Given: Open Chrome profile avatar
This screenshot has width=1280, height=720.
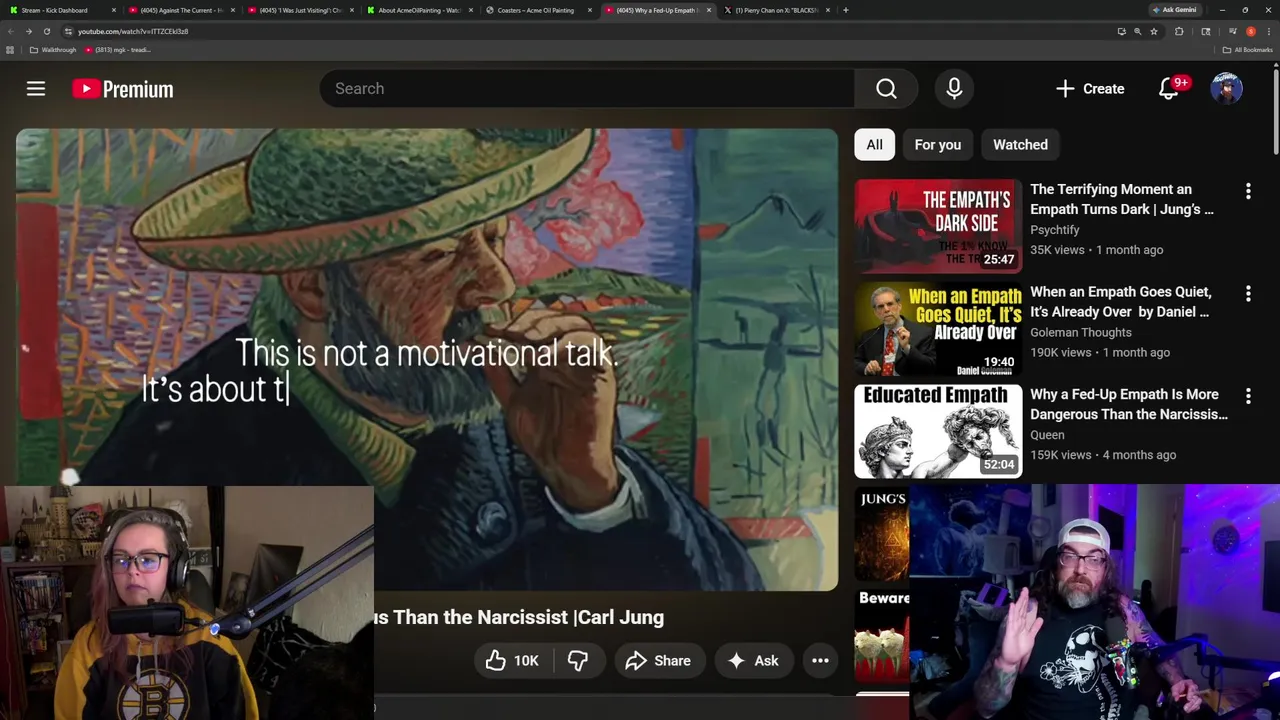Looking at the screenshot, I should tap(1250, 31).
